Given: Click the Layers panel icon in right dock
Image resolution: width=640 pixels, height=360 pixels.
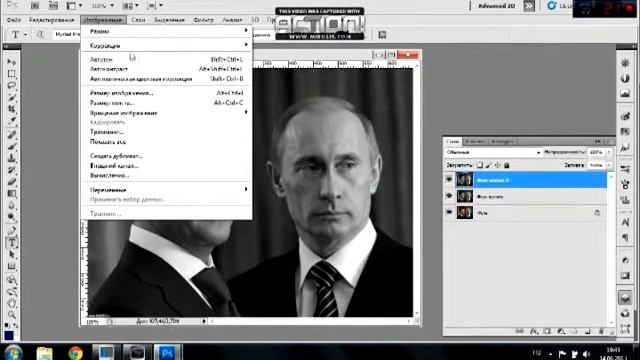Looking at the screenshot, I should [x=625, y=298].
